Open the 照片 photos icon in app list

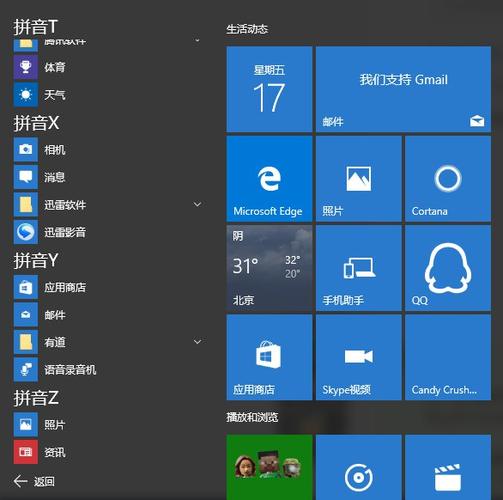coord(26,424)
